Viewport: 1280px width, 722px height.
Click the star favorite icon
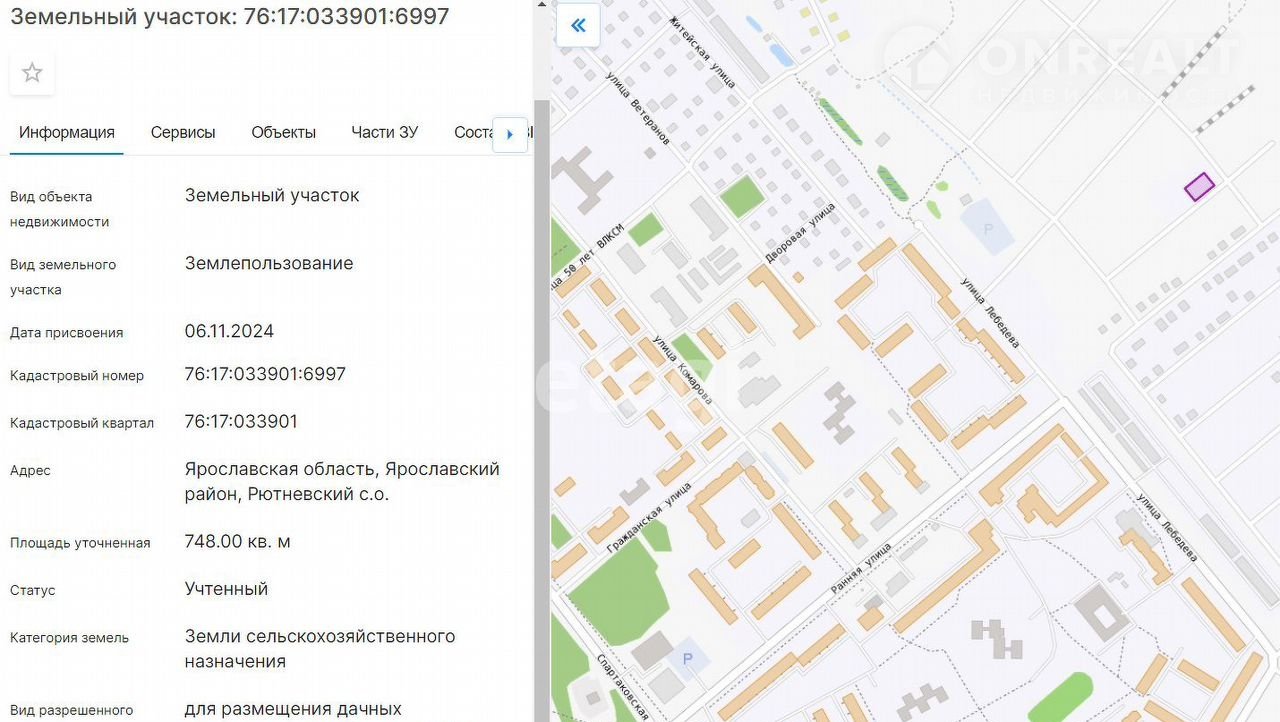pos(32,73)
